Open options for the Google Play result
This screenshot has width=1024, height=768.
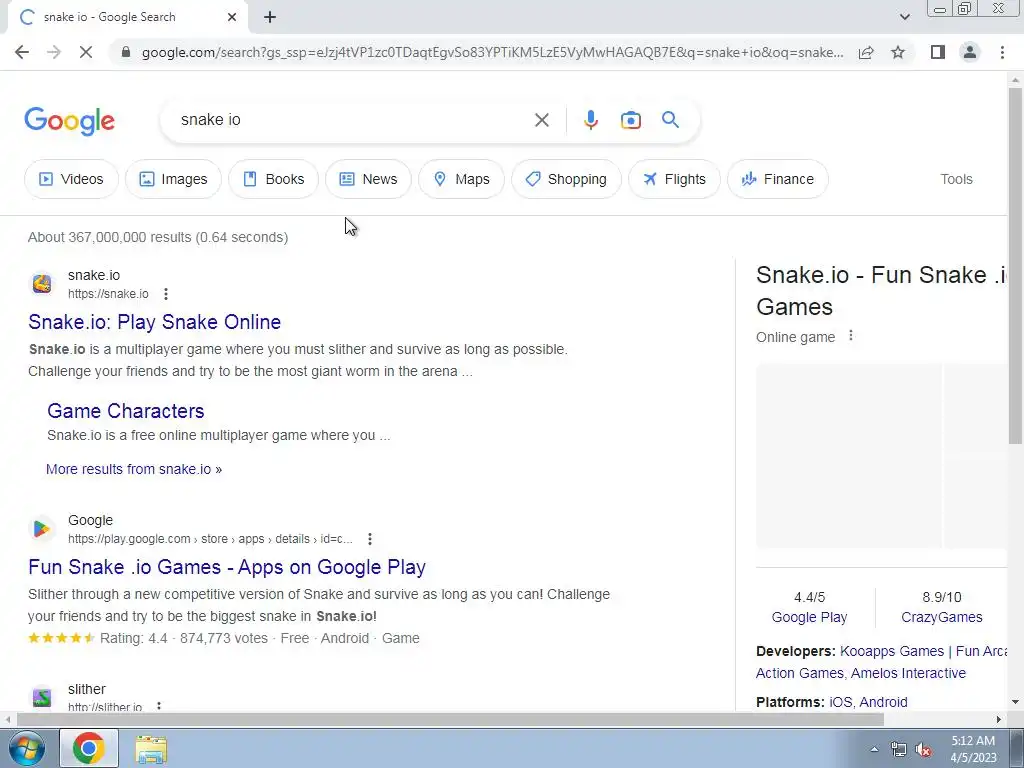pos(370,539)
